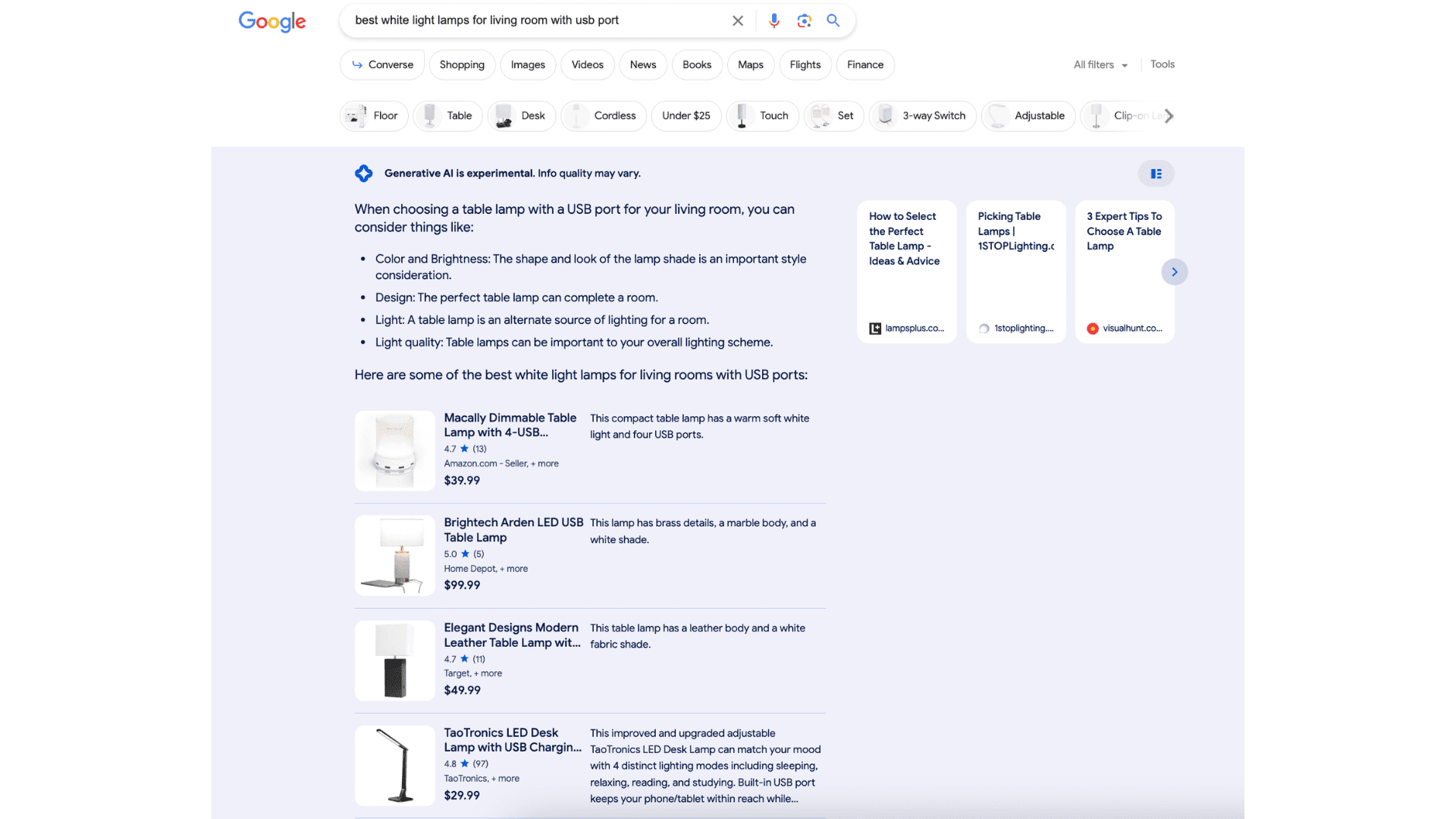Click inside the search query field
The width and height of the screenshot is (1456, 819).
coord(531,20)
